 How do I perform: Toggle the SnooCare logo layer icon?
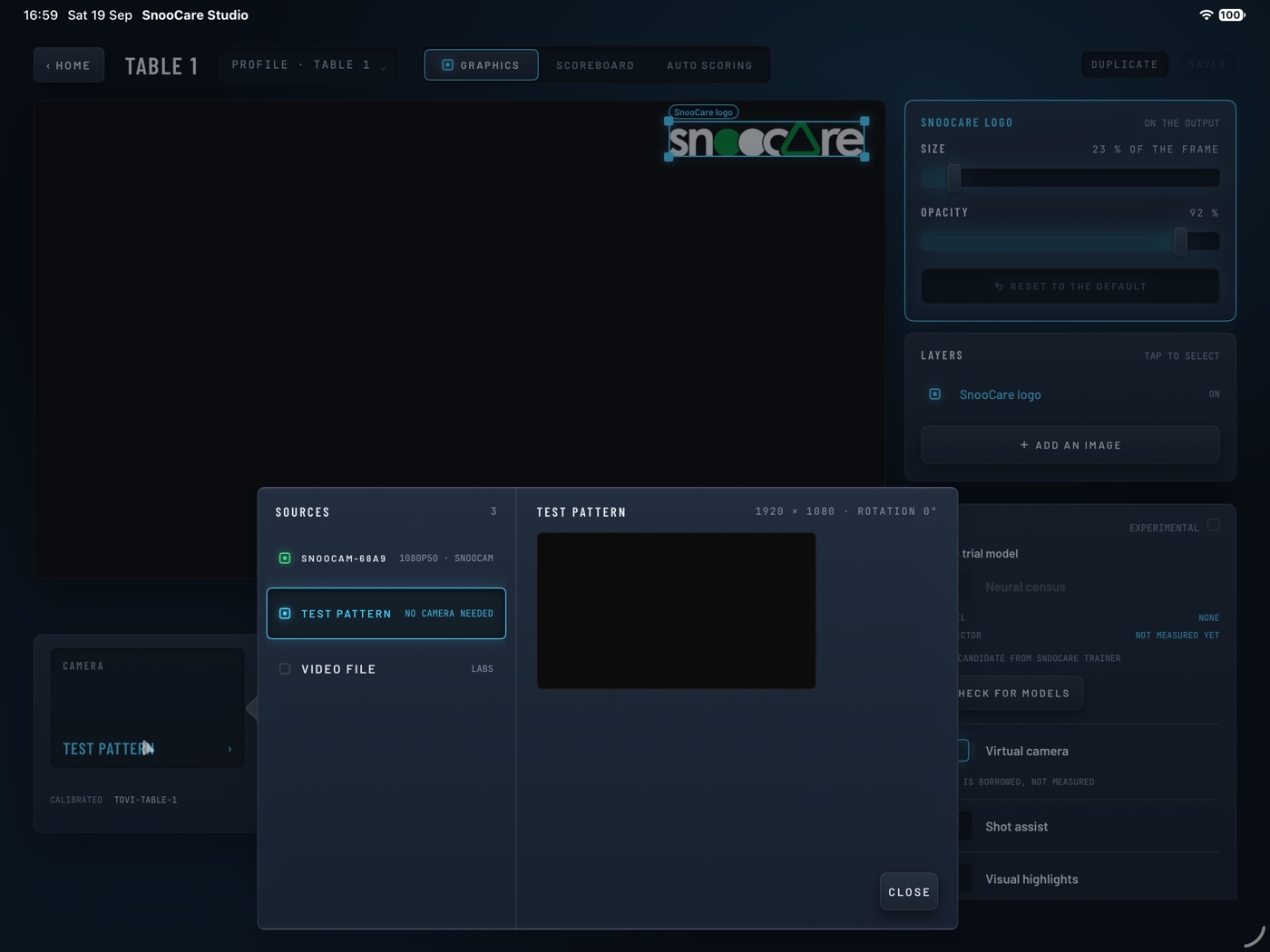(x=934, y=394)
